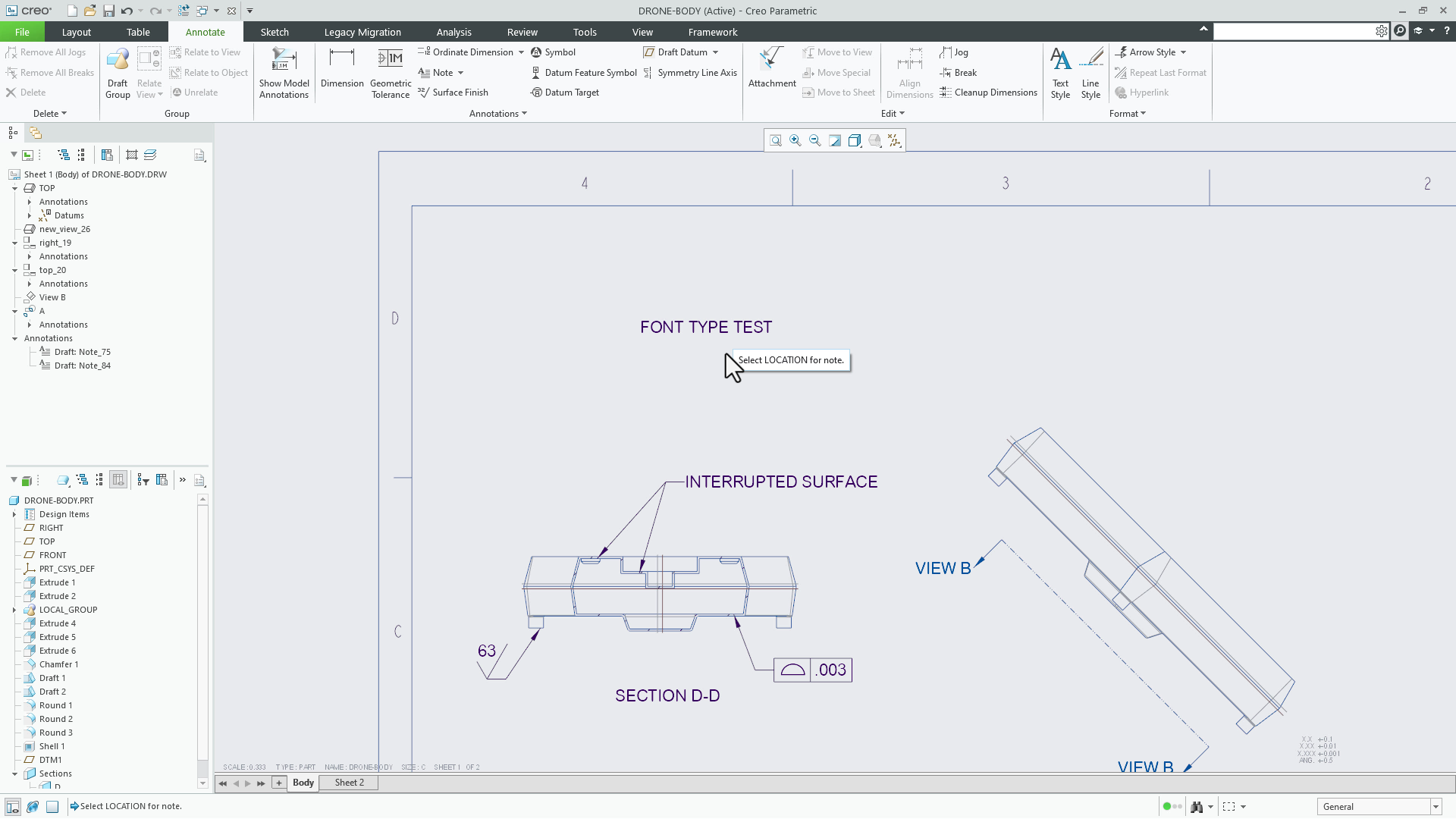Viewport: 1456px width, 819px height.
Task: Click the Undo arrow icon
Action: tap(127, 11)
